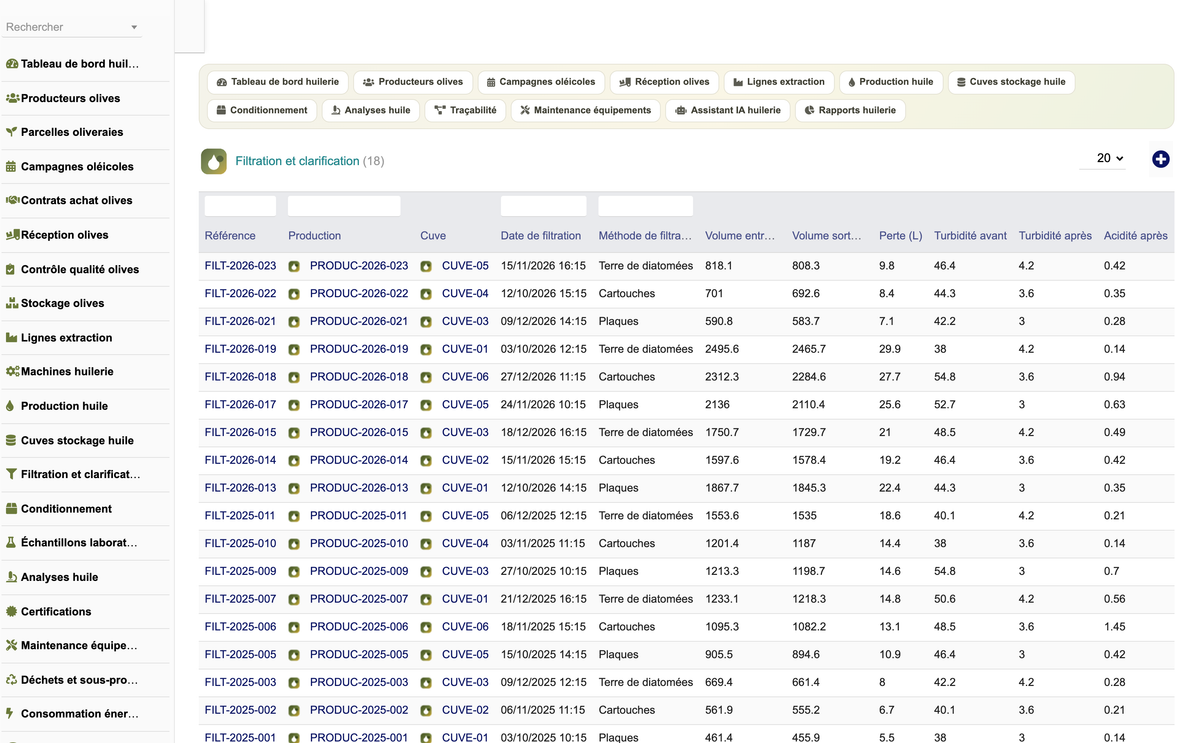Click the Réception olives truck icon in sidebar
1200x743 pixels.
click(x=12, y=235)
